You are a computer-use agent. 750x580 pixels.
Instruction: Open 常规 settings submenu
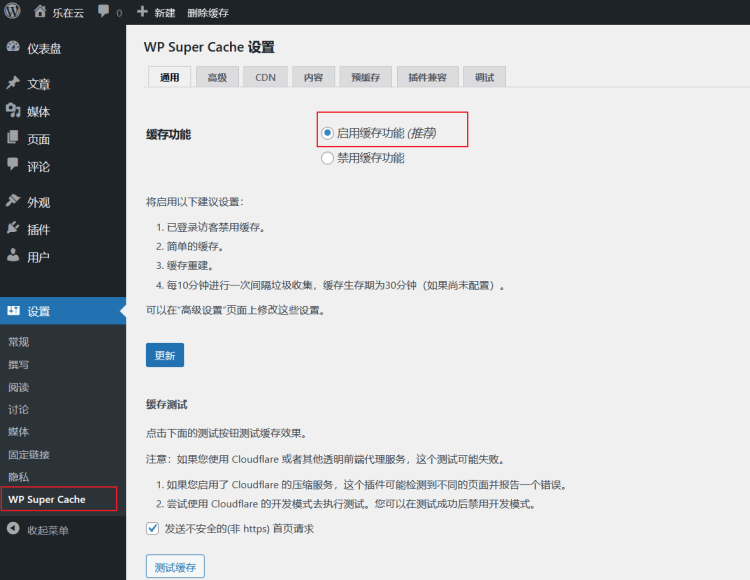[x=18, y=342]
